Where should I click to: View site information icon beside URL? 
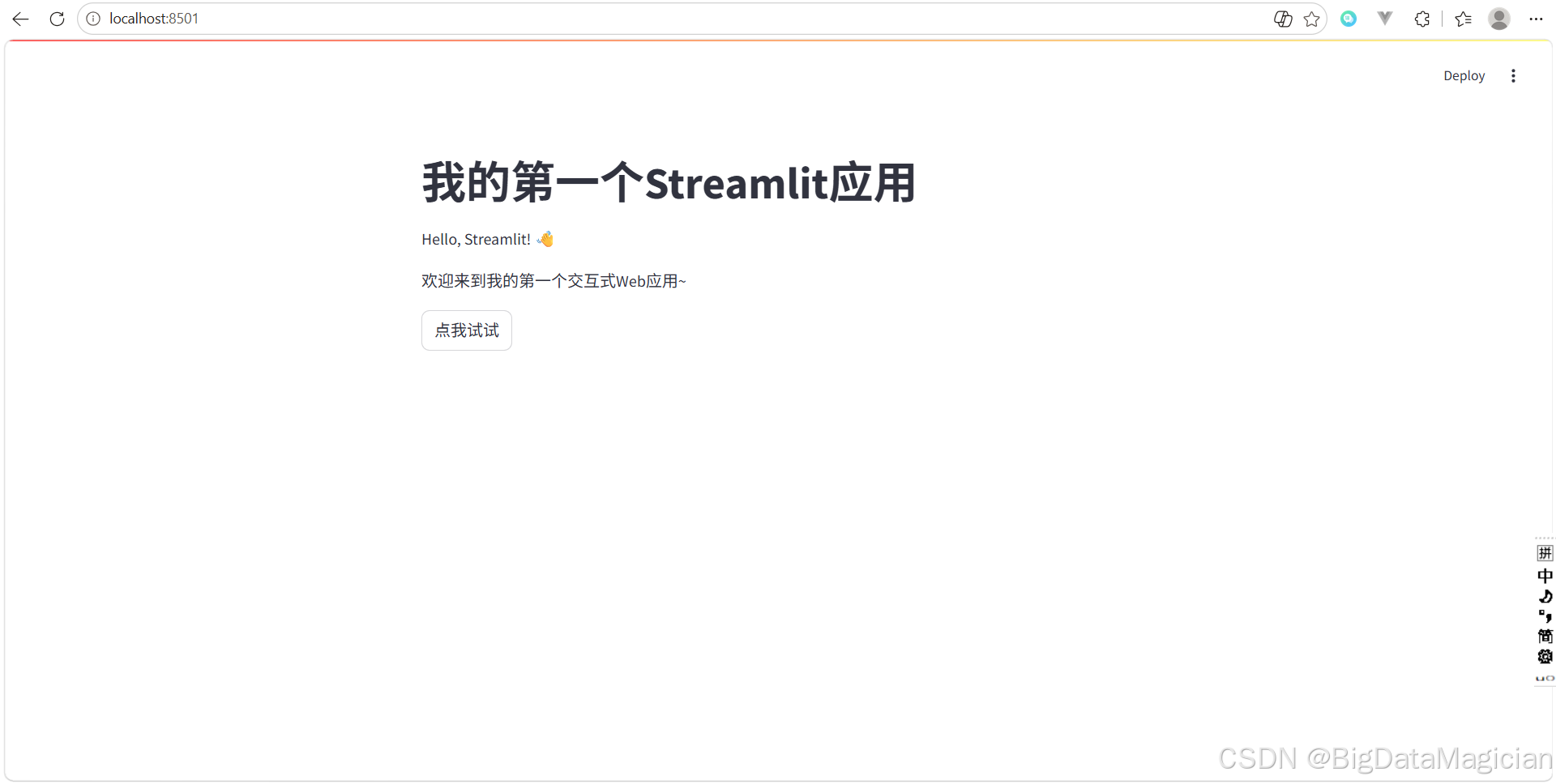pos(93,19)
